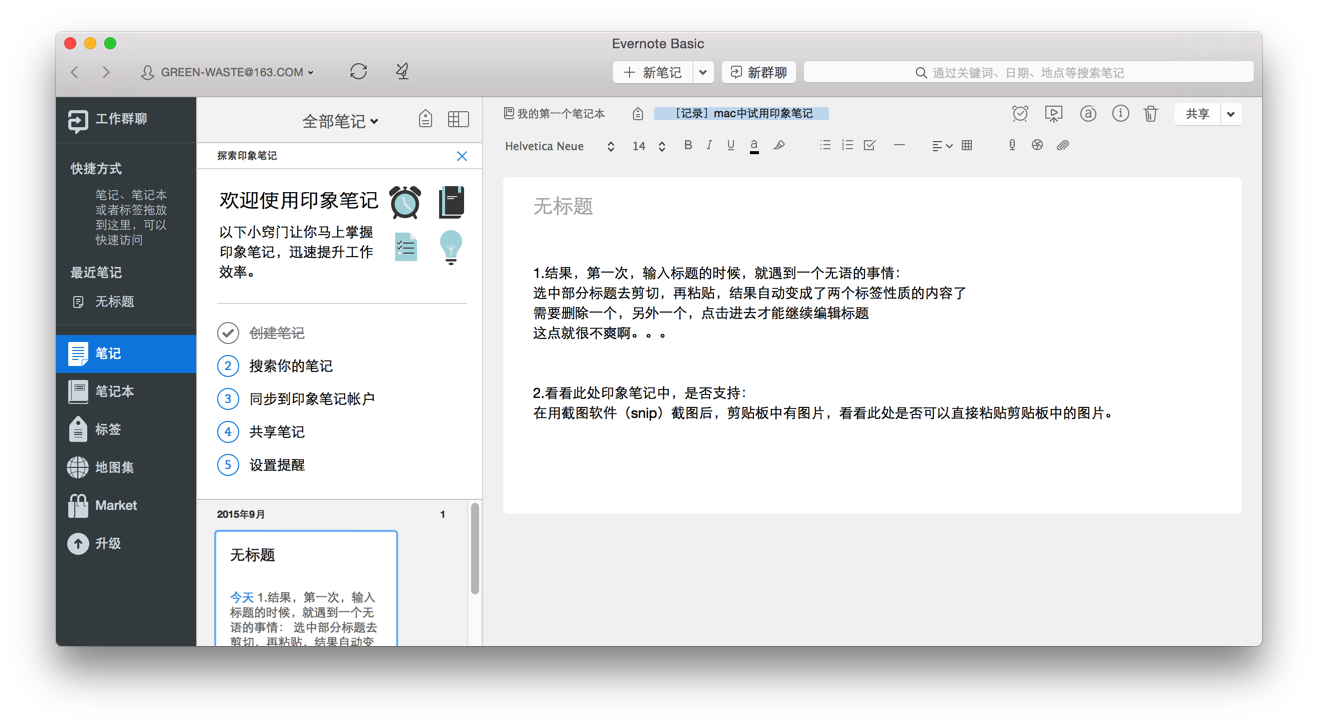
Task: Click the 2015年9月 section header
Action: 241,515
